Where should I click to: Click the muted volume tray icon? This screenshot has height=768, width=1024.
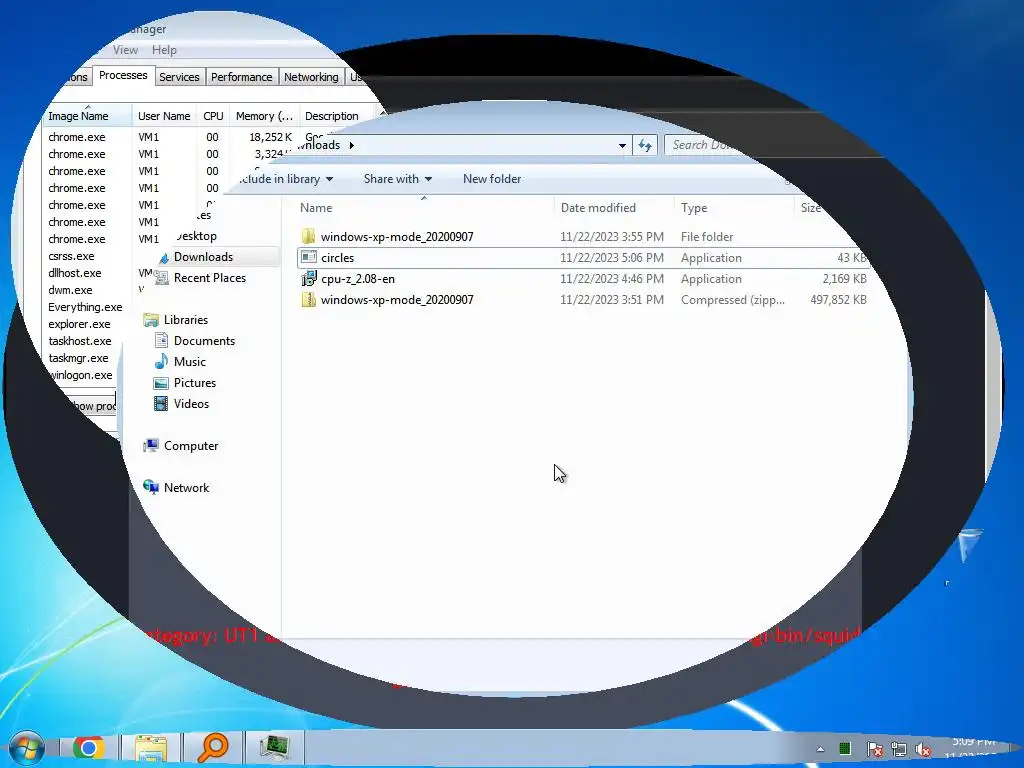click(923, 749)
